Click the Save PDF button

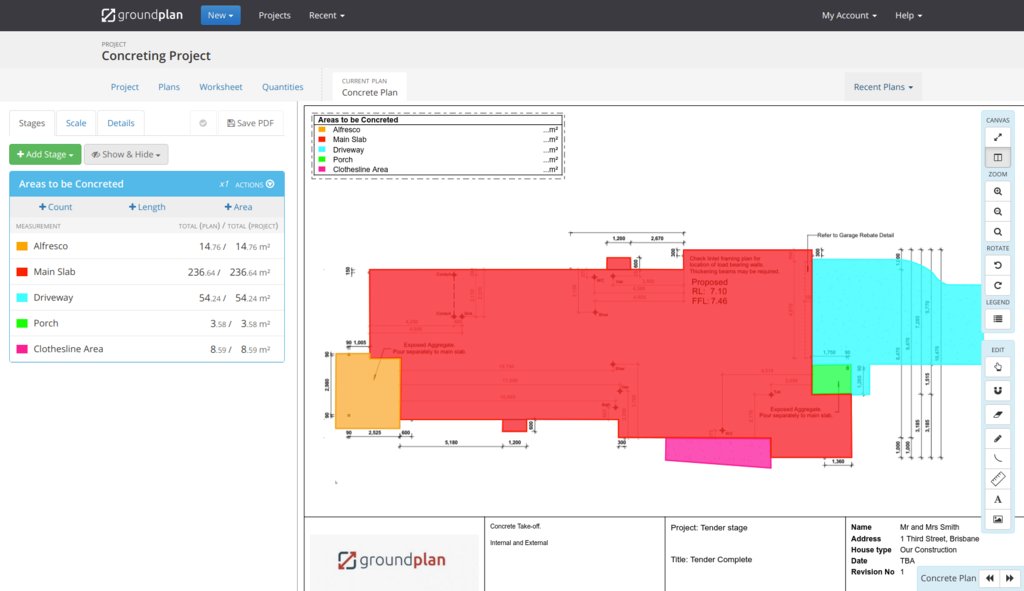[x=250, y=122]
